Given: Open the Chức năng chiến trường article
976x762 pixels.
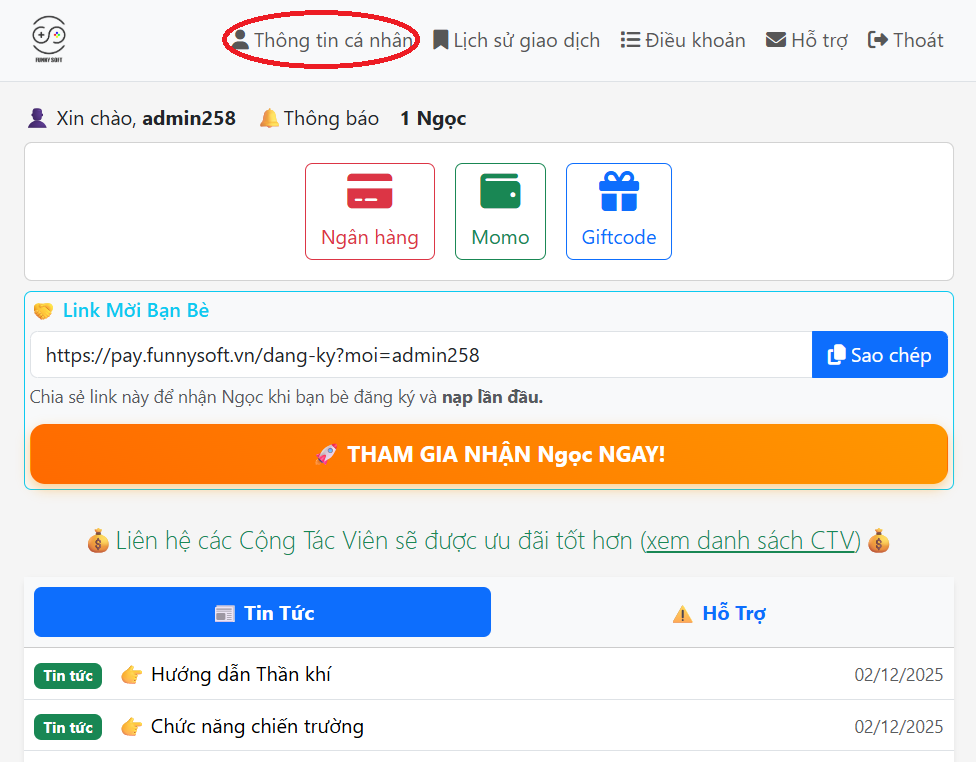Looking at the screenshot, I should click(257, 727).
